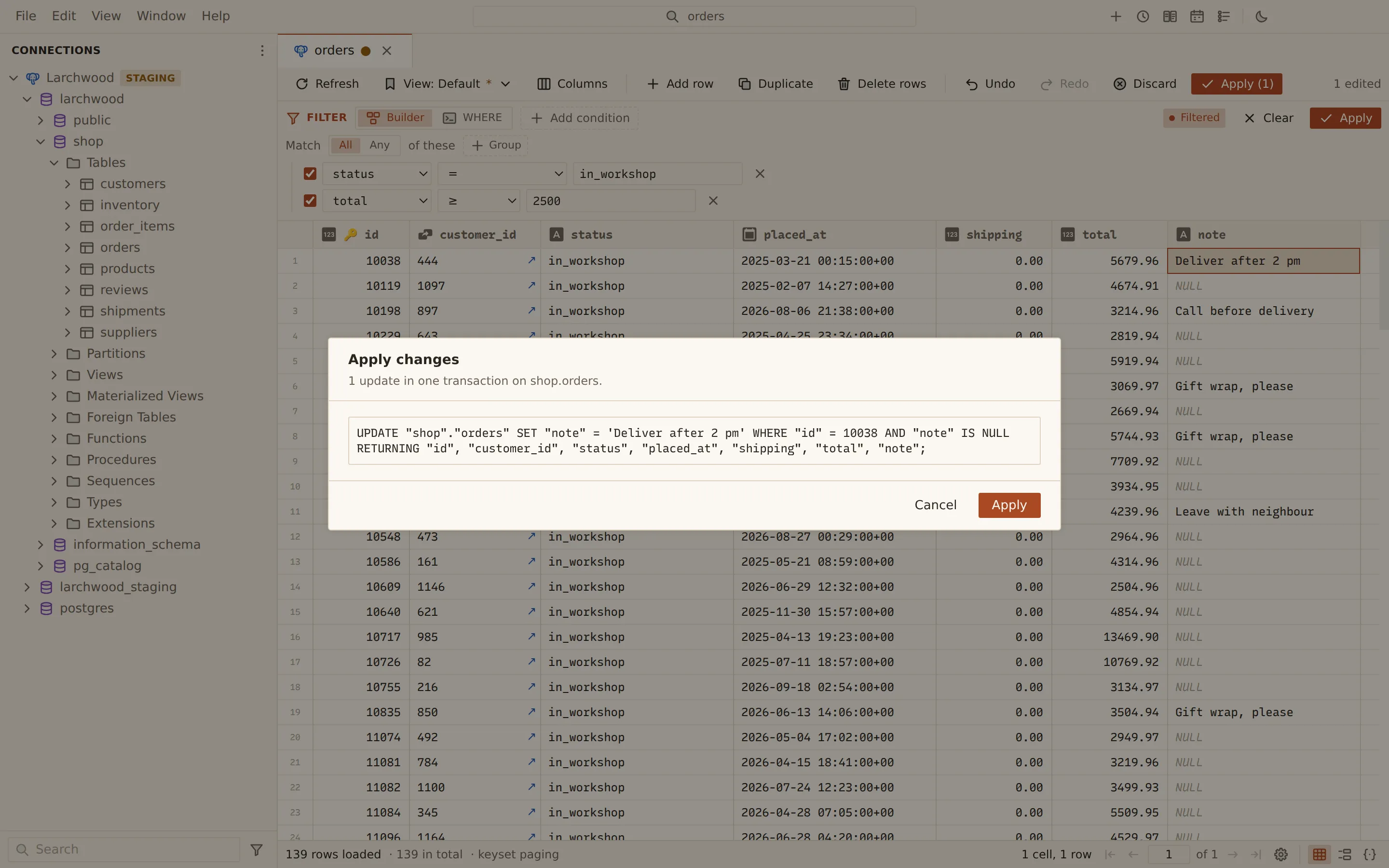The width and height of the screenshot is (1389, 868).
Task: Click the Discard button
Action: point(1145,84)
